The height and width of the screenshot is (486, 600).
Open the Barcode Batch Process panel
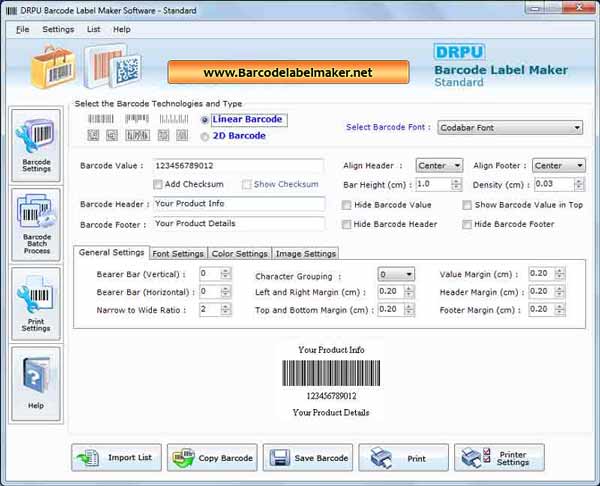tap(36, 224)
